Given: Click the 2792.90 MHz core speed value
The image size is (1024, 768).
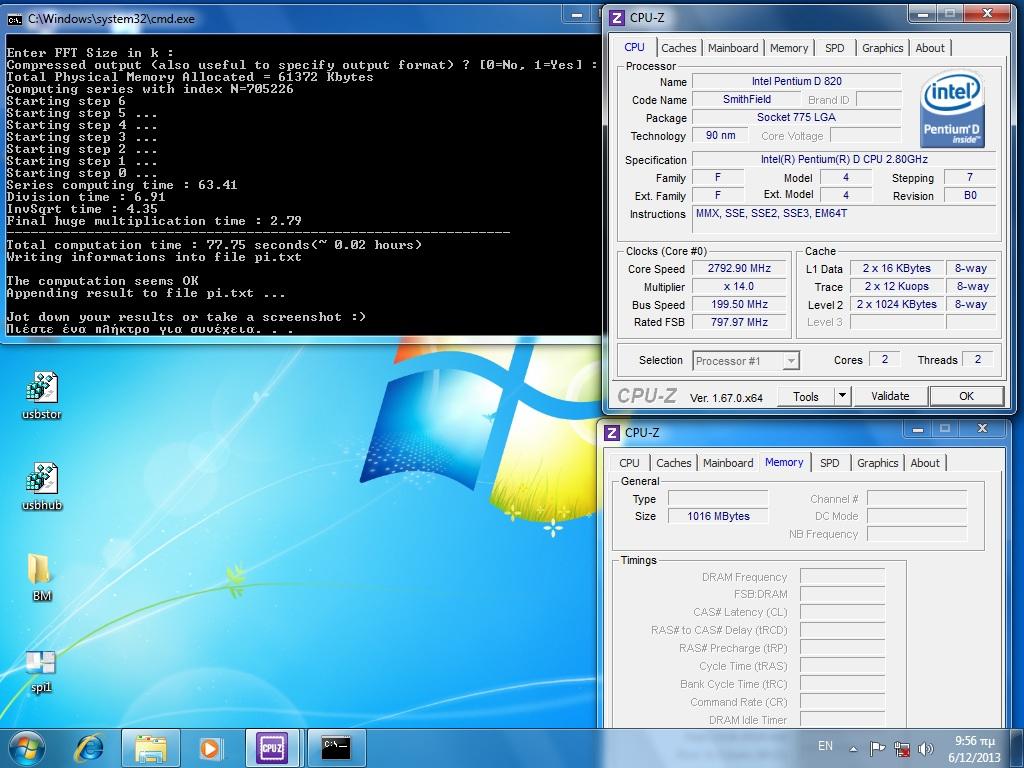Looking at the screenshot, I should coord(739,268).
